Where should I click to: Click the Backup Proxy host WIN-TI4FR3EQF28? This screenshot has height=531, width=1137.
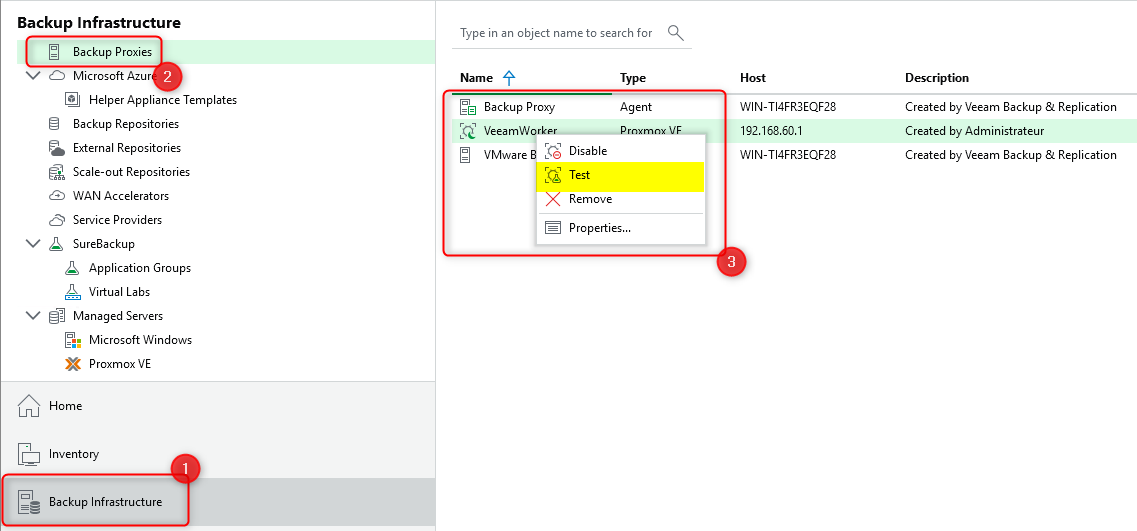788,107
